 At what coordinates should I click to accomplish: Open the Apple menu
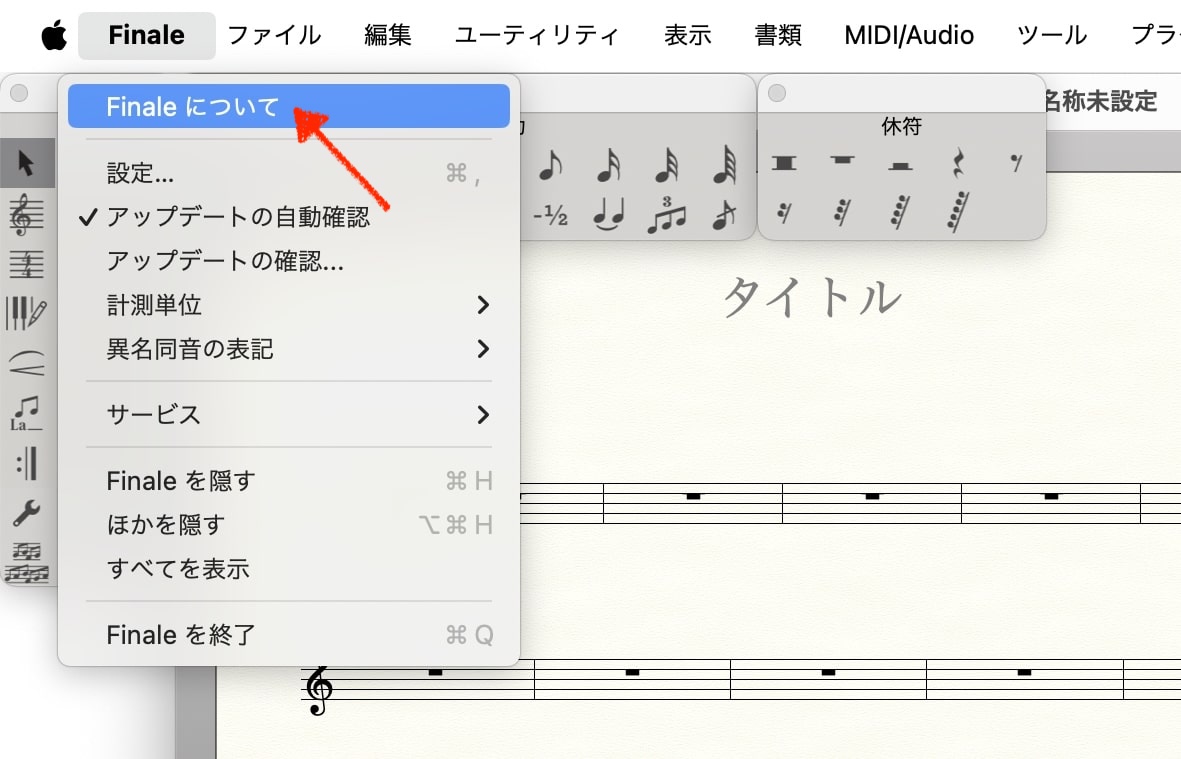pos(53,35)
